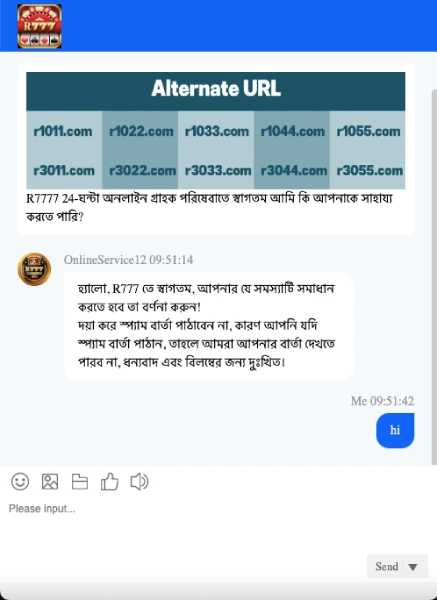Viewport: 437px width, 600px height.
Task: Open the r1011.com alternate URL
Action: point(63,132)
